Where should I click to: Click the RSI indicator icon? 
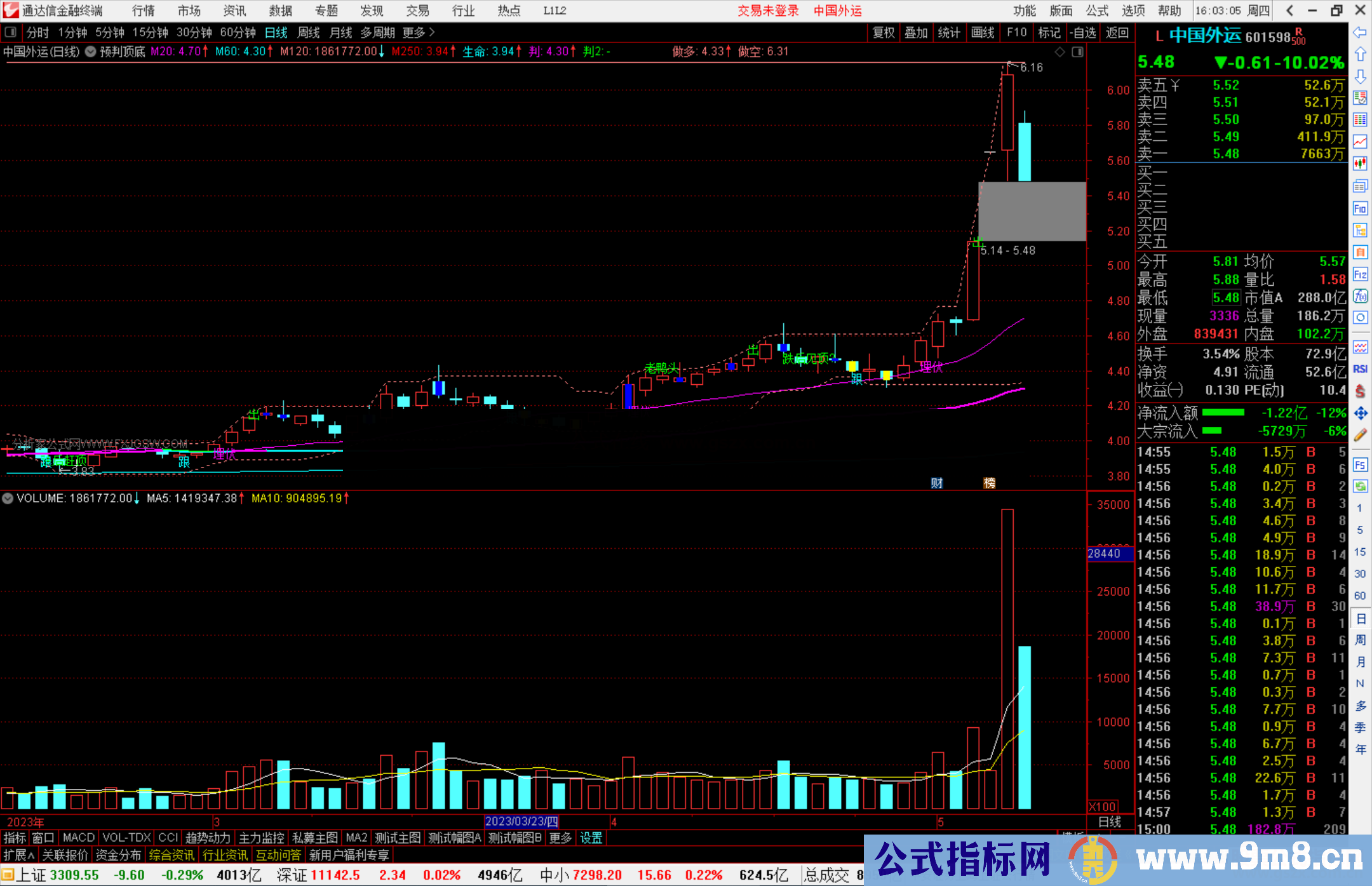click(1360, 369)
